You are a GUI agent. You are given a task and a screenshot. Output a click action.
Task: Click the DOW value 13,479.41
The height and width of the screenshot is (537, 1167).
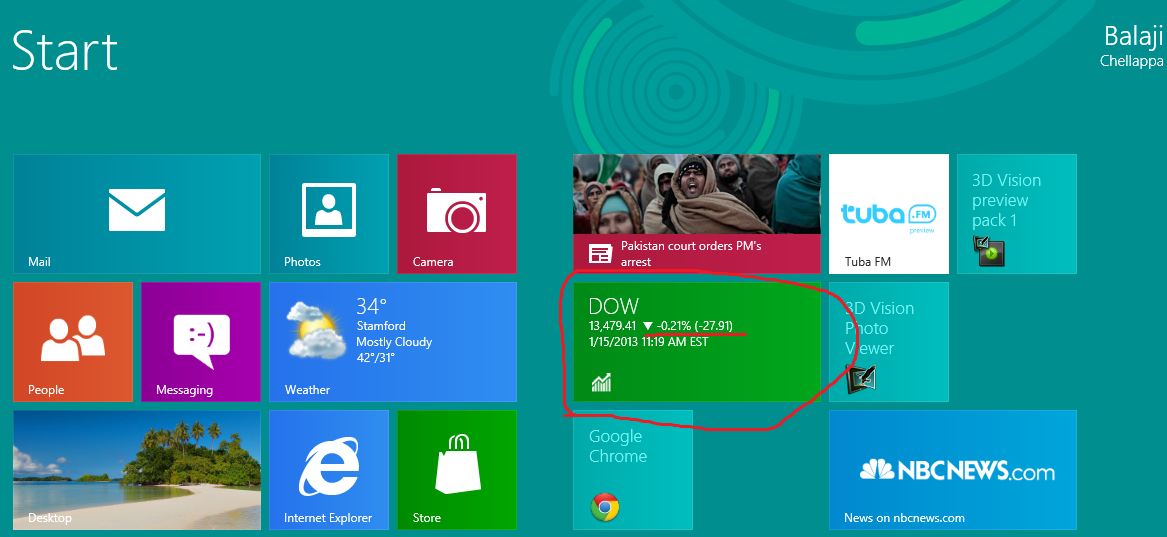coord(613,326)
